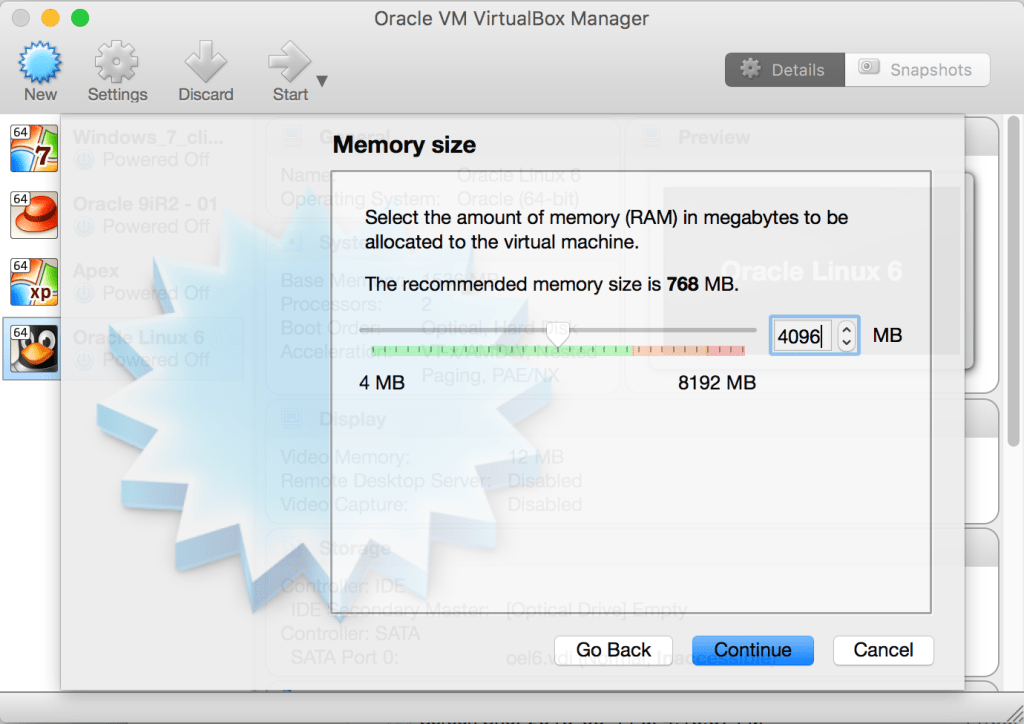Click the New virtual machine icon
1024x724 pixels.
tap(40, 61)
